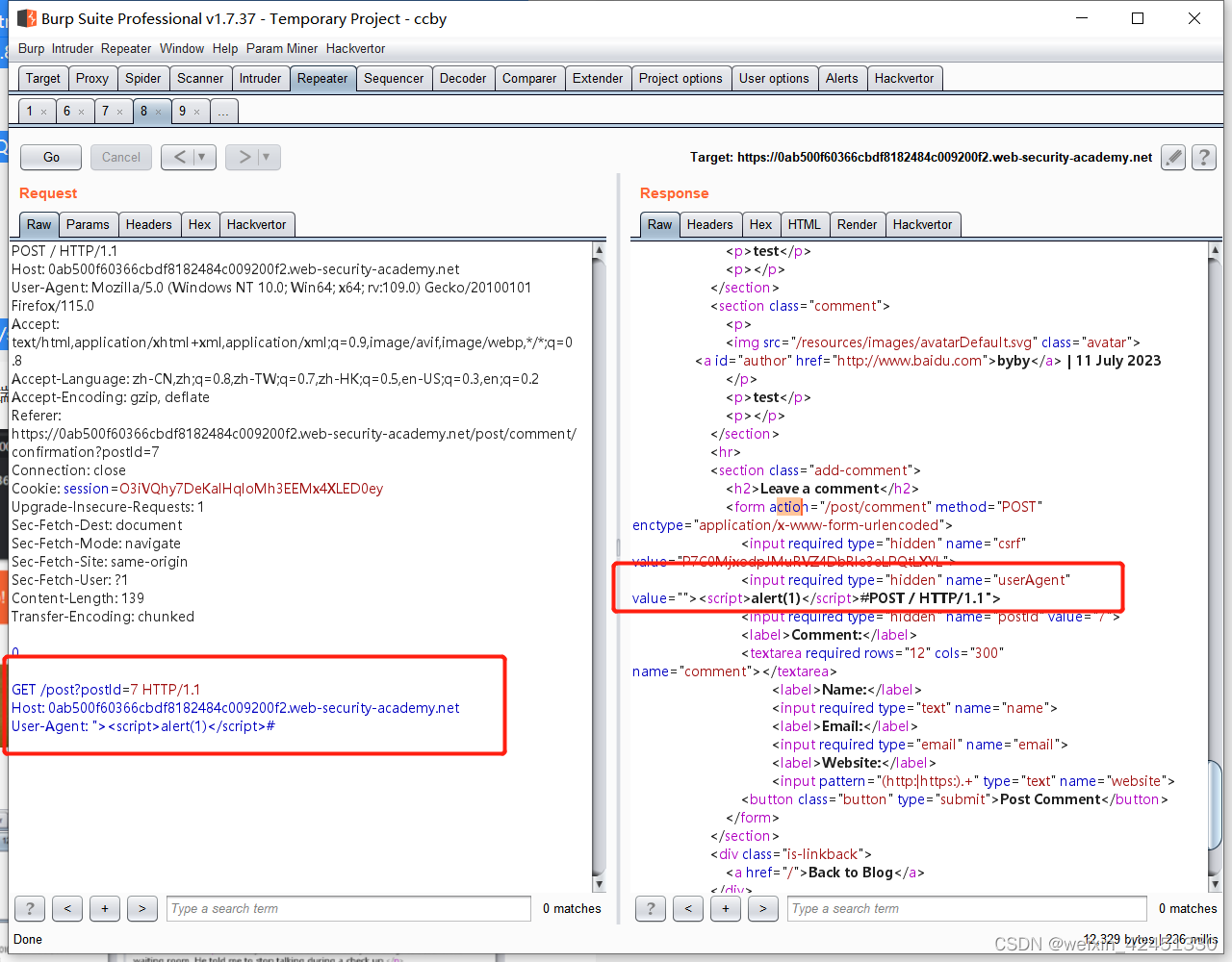Open the User options tab
Viewport: 1232px width, 962px height.
tap(774, 78)
